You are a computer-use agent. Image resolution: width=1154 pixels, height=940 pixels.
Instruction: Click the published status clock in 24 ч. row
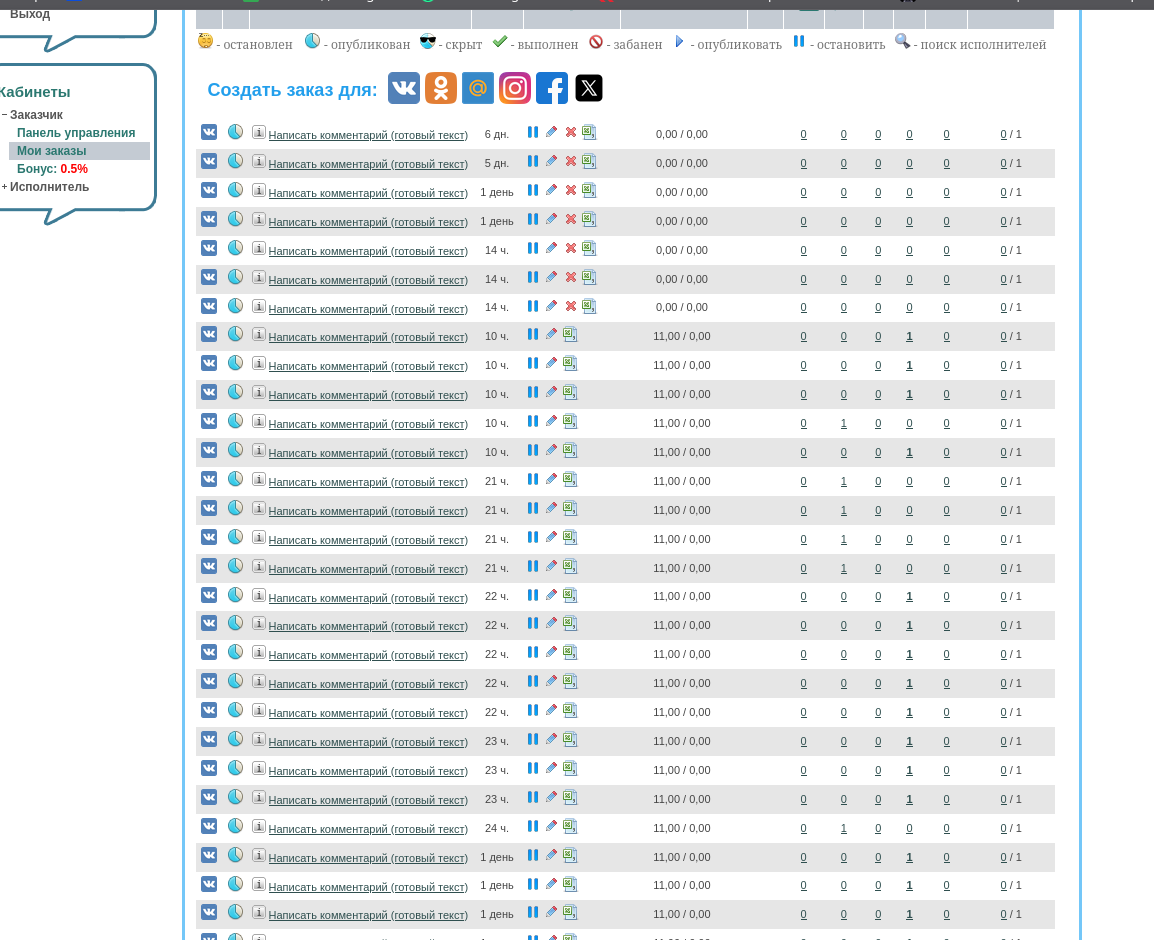pyautogui.click(x=236, y=826)
